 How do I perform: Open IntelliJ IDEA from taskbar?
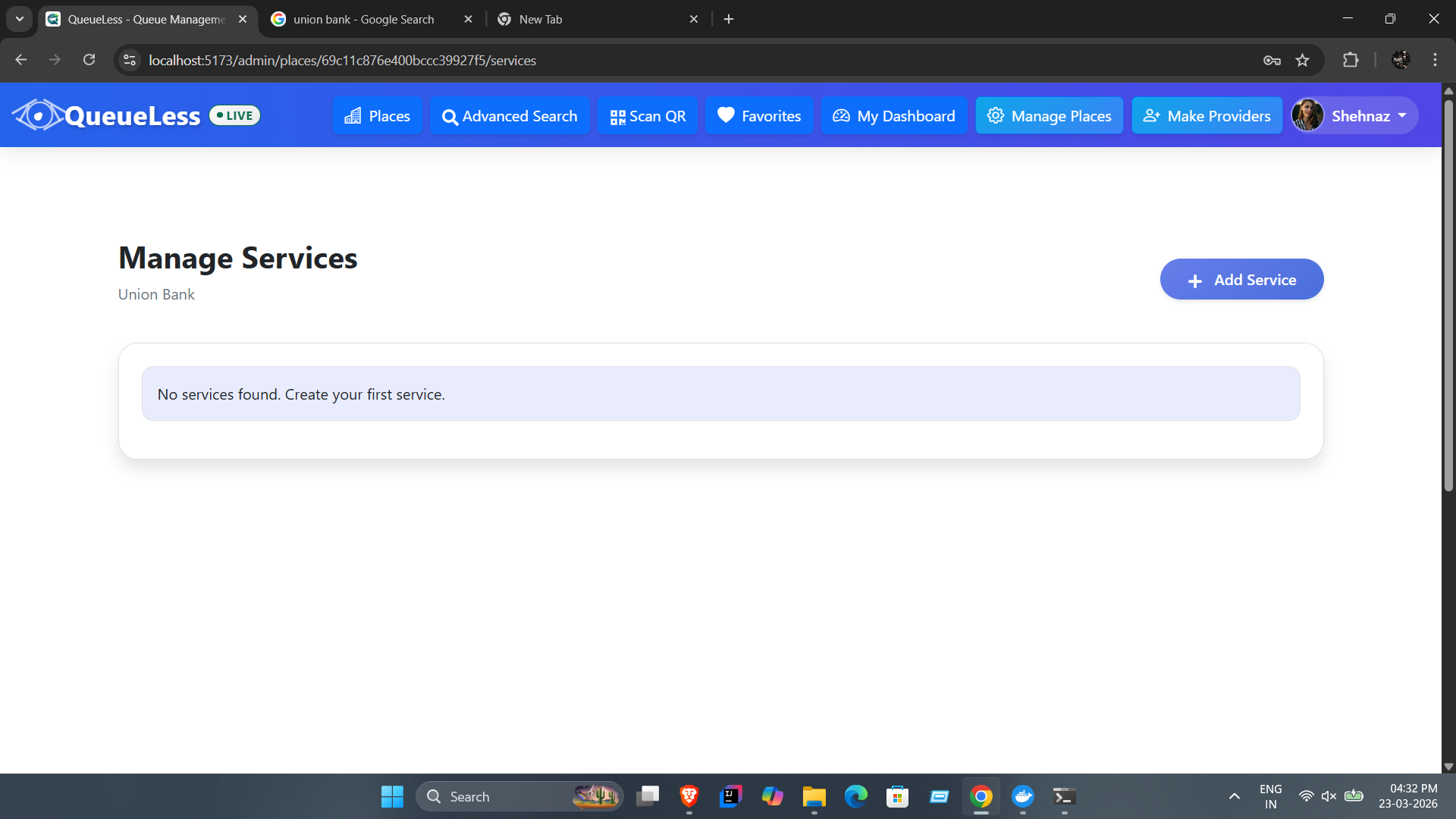tap(730, 796)
